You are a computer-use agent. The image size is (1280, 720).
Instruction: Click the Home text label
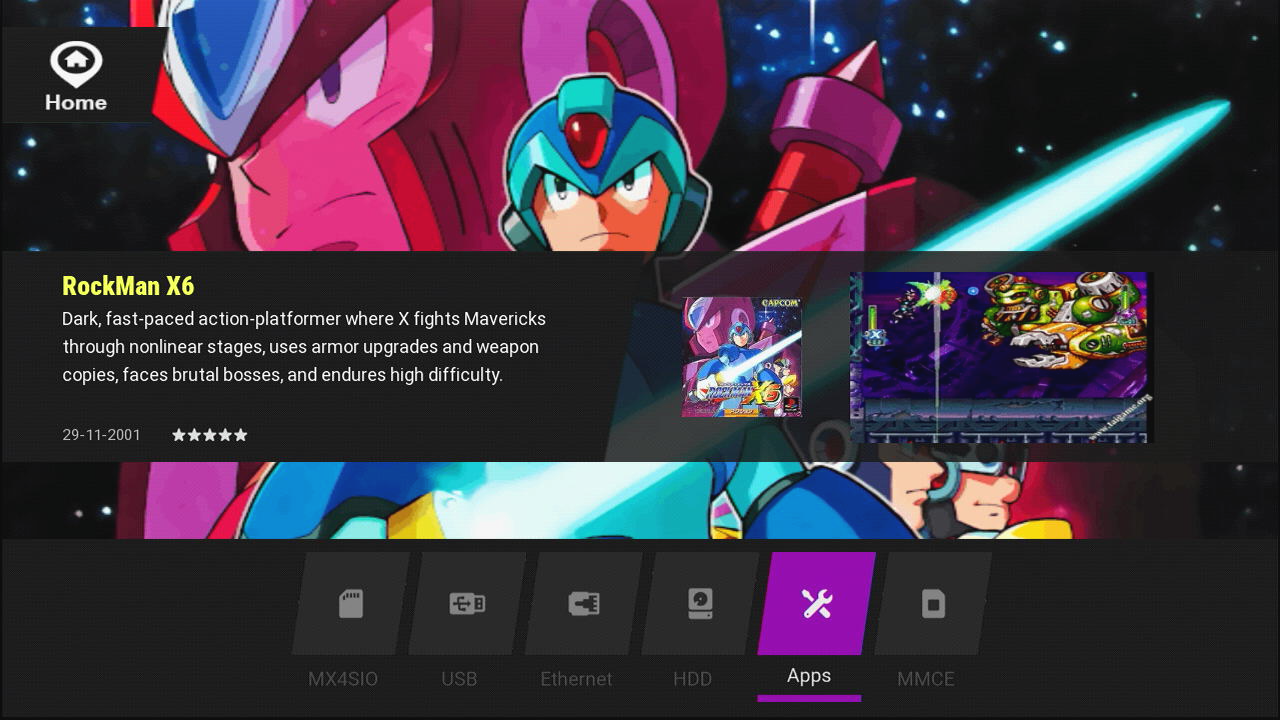(76, 102)
